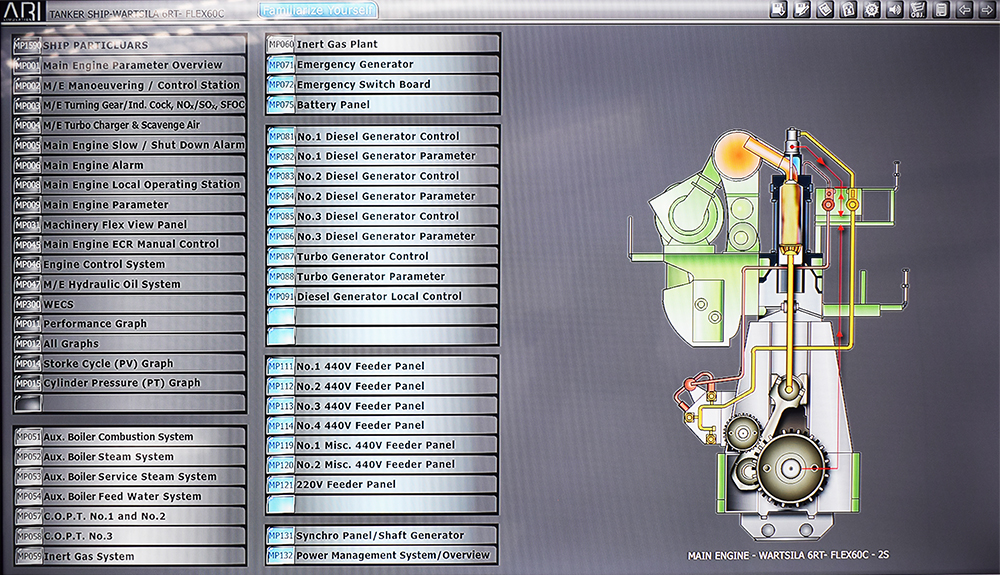Click the tilted book icon in toolbar
Viewport: 1000px width, 575px height.
pyautogui.click(x=825, y=10)
